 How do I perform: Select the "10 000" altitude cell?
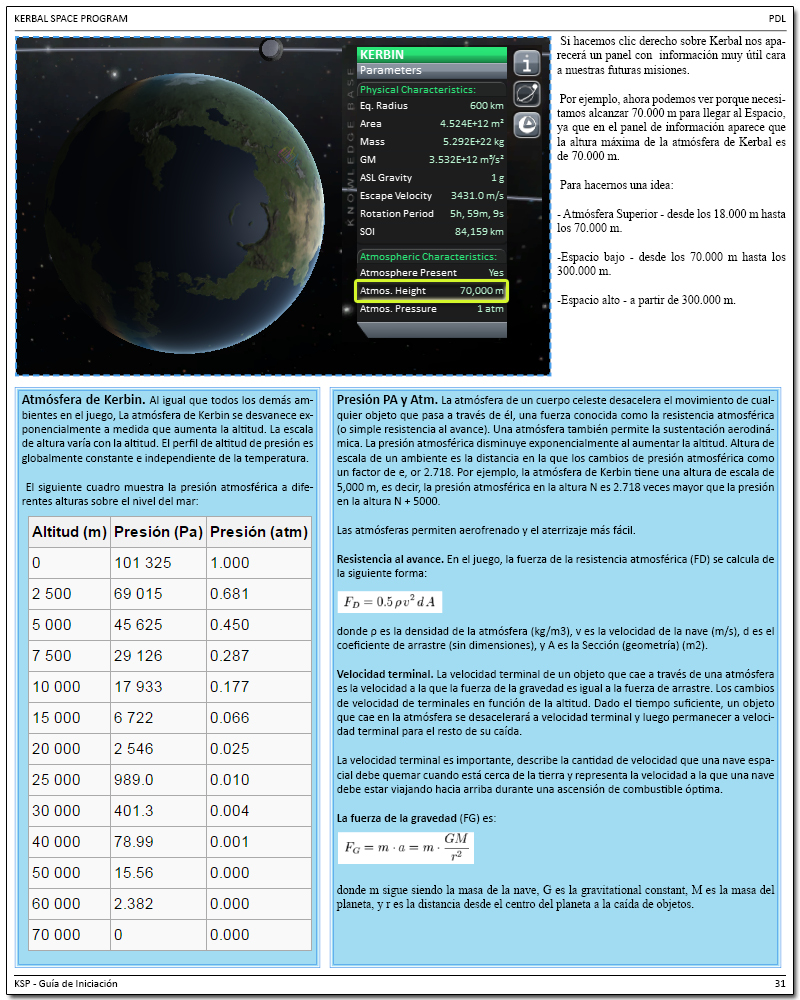[70, 687]
